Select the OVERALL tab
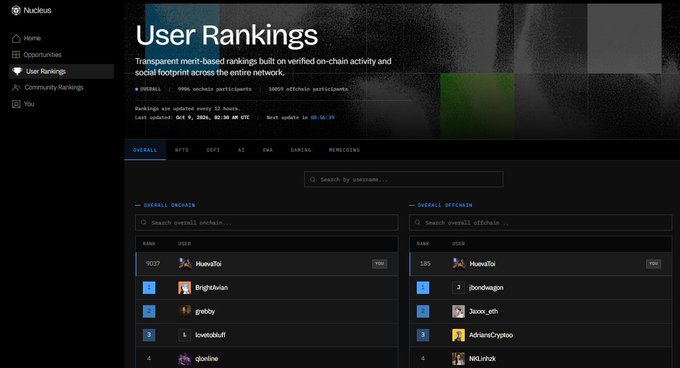 tap(145, 150)
